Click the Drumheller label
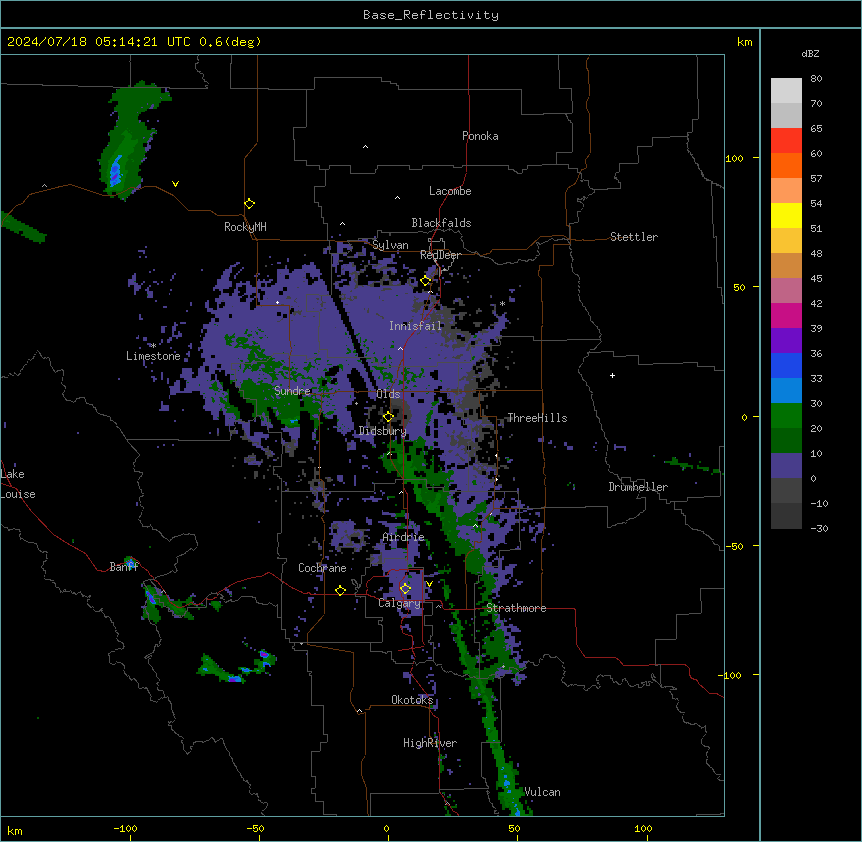Viewport: 862px width, 842px height. (x=638, y=487)
